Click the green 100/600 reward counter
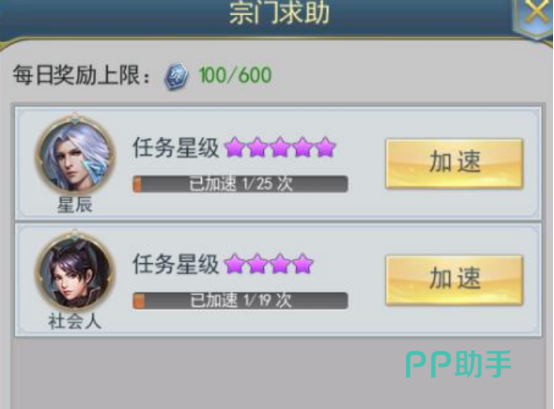 click(x=235, y=75)
